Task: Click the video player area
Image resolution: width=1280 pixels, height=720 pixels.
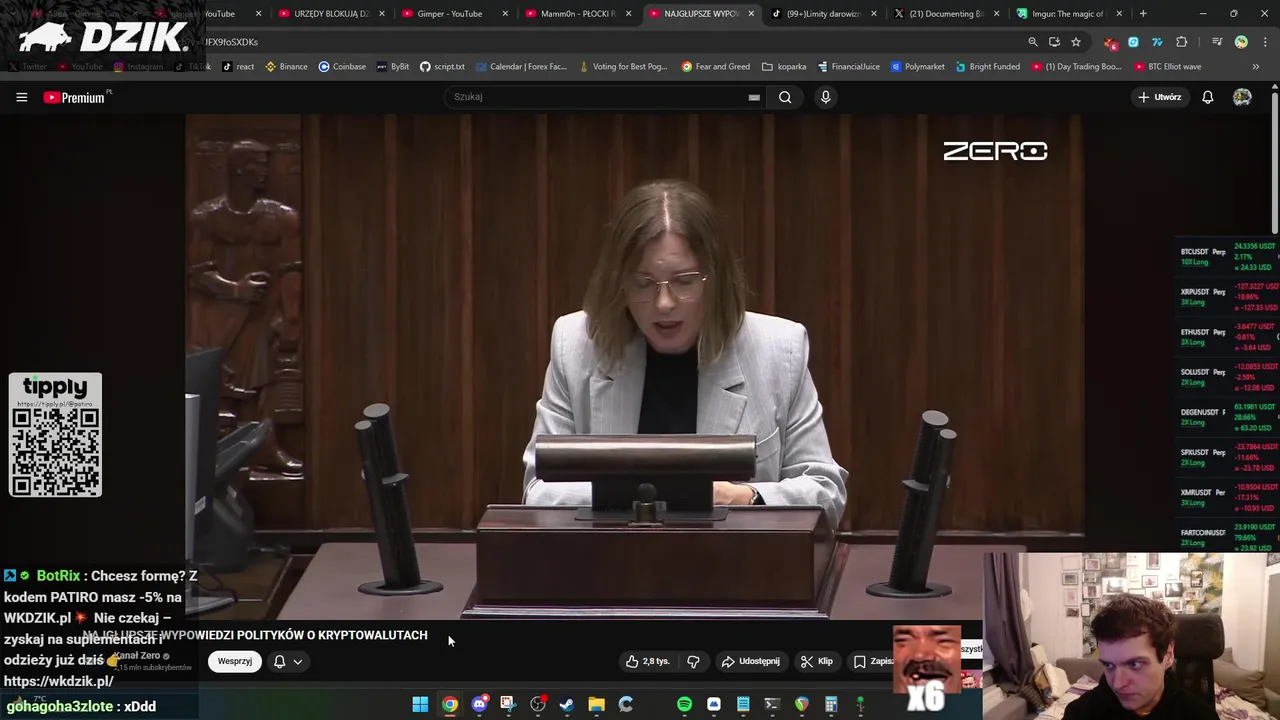Action: pyautogui.click(x=633, y=365)
